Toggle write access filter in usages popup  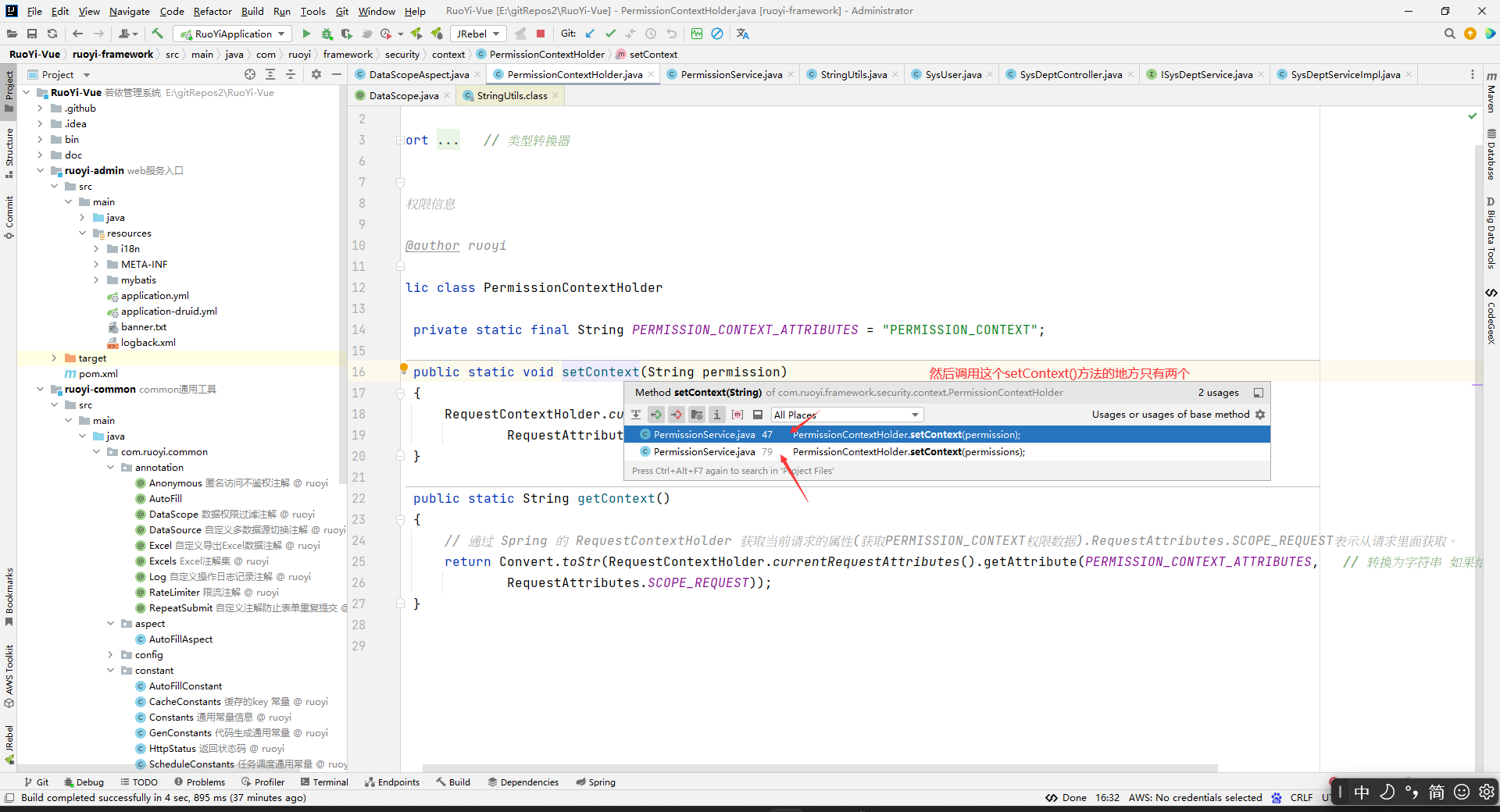click(677, 415)
